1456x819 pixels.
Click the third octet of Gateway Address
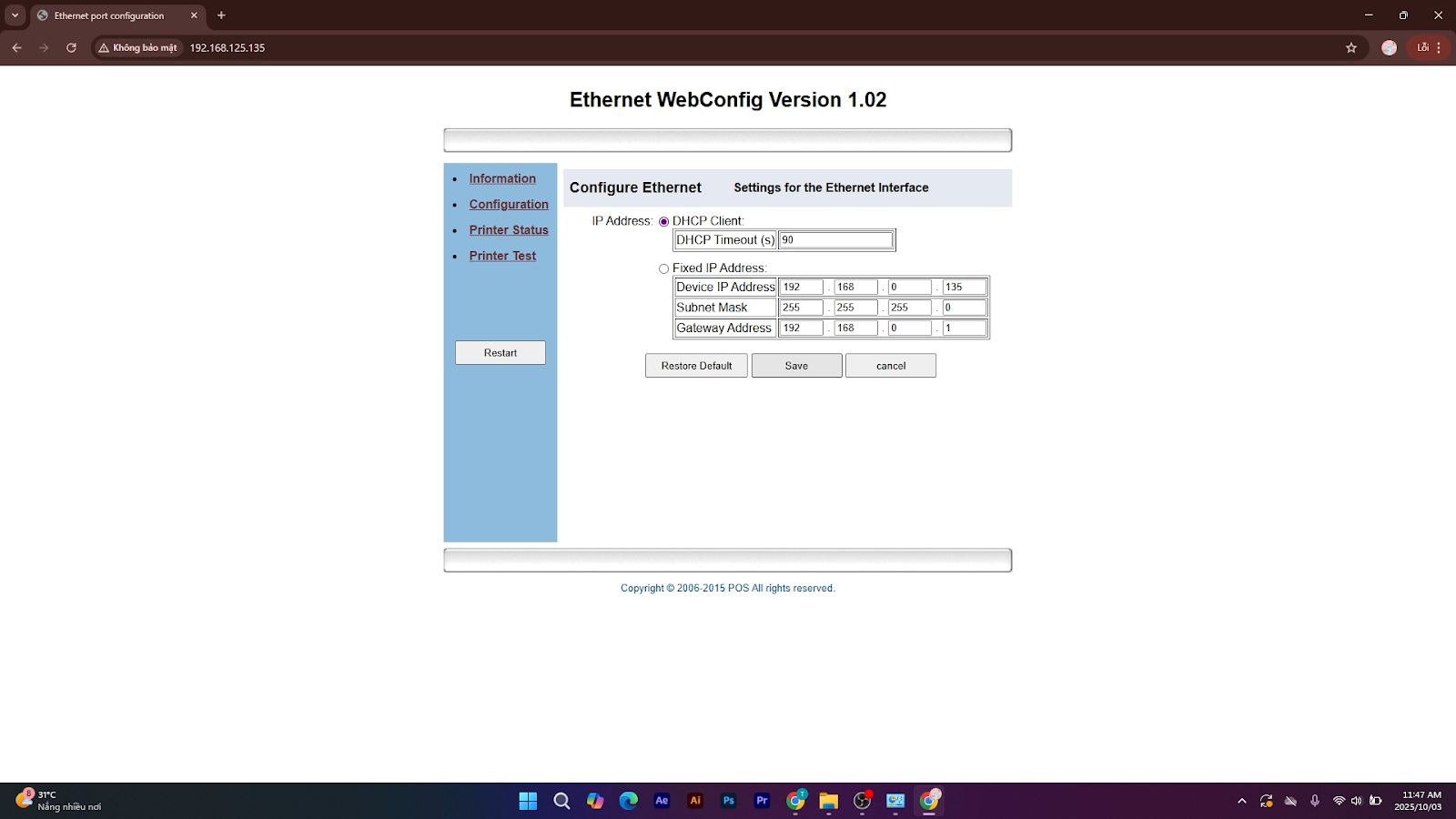point(910,328)
